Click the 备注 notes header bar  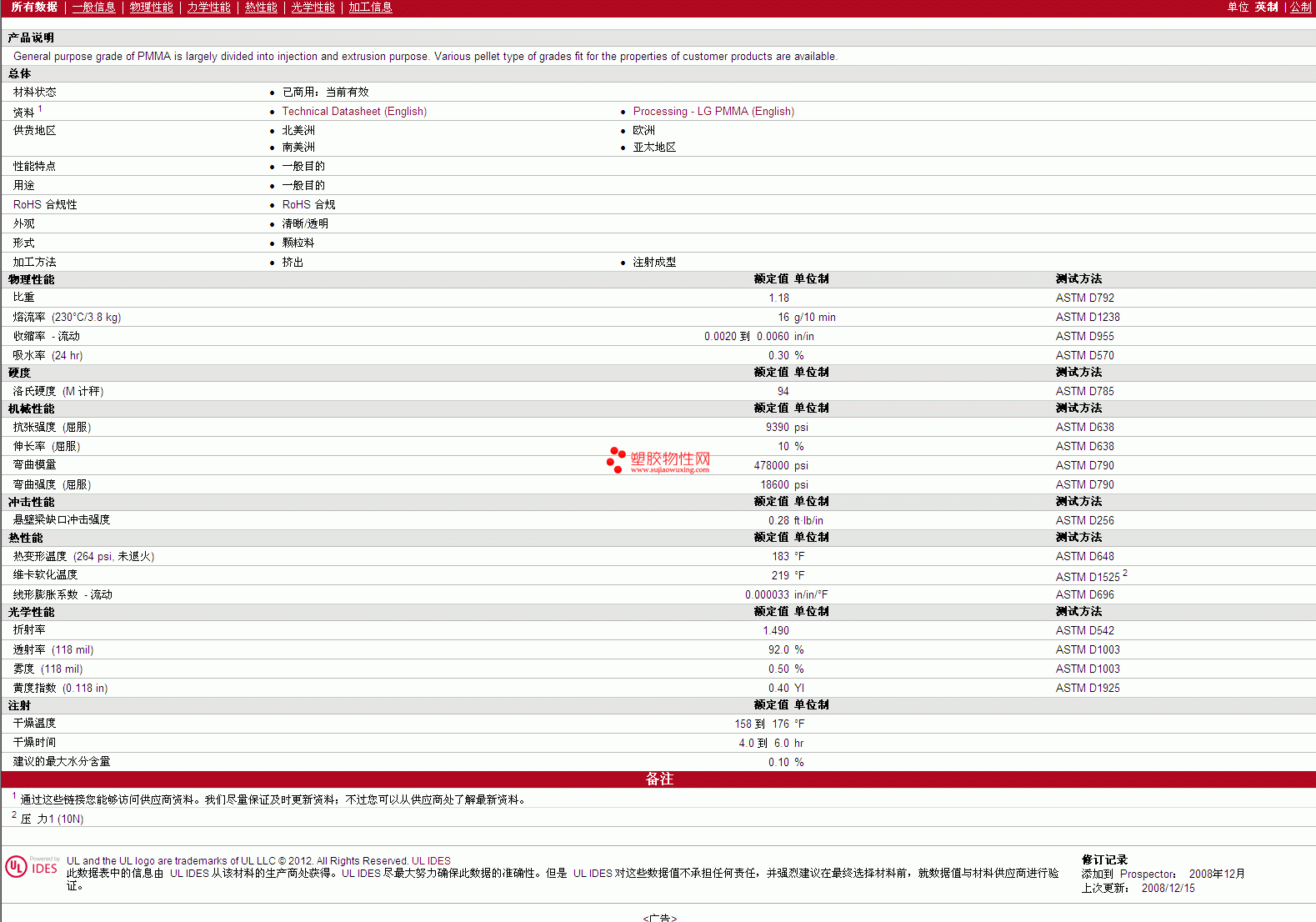click(658, 779)
